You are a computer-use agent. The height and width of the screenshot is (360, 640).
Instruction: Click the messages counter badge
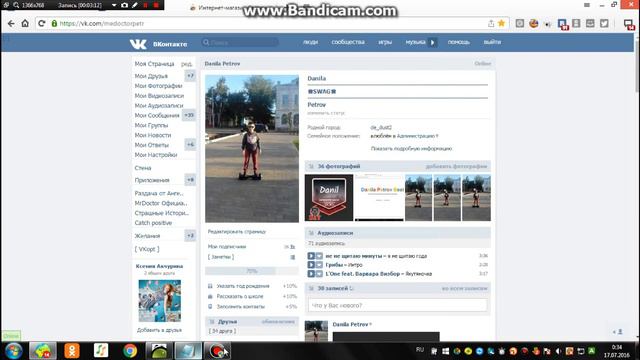point(189,115)
